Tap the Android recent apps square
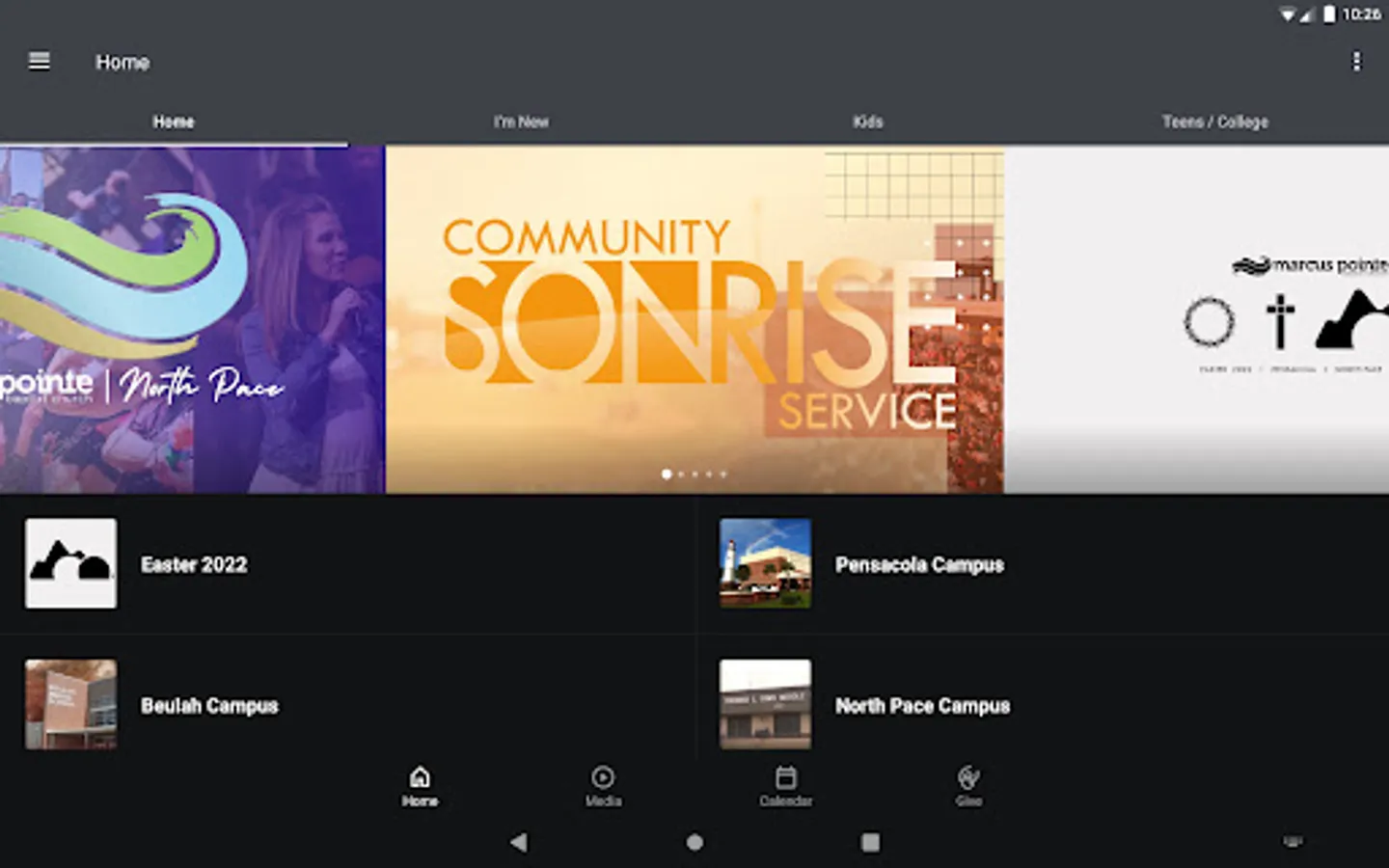The width and height of the screenshot is (1389, 868). [x=870, y=842]
